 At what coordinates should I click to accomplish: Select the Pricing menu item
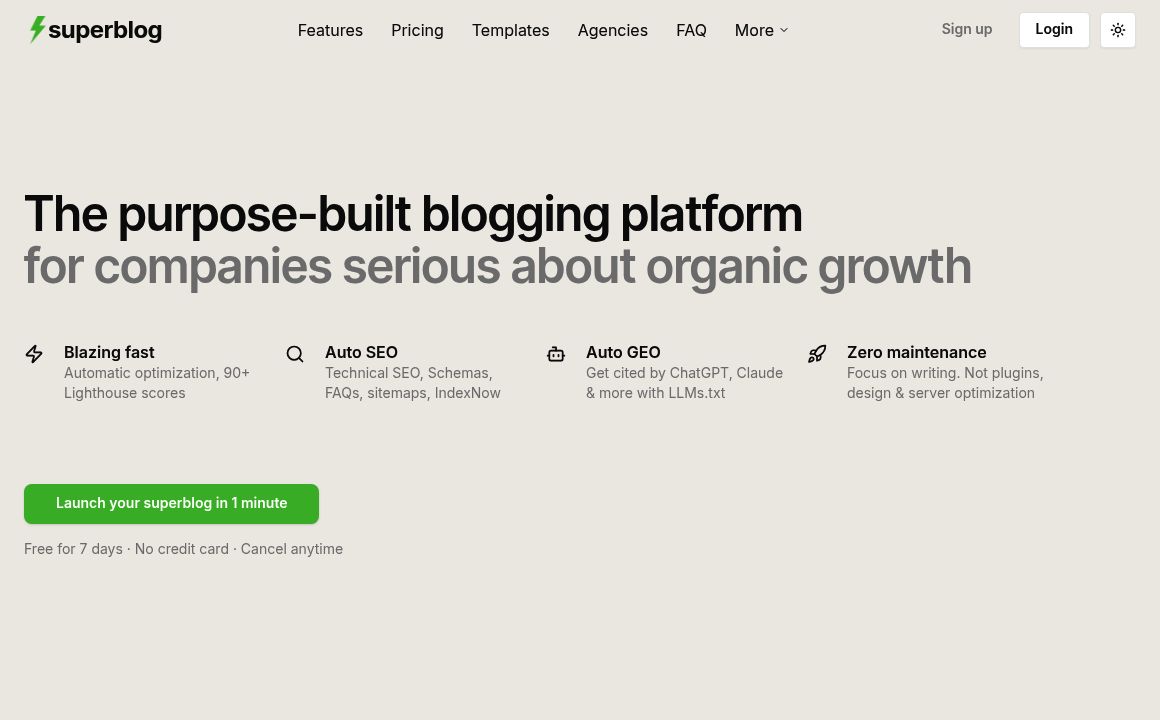pyautogui.click(x=417, y=30)
